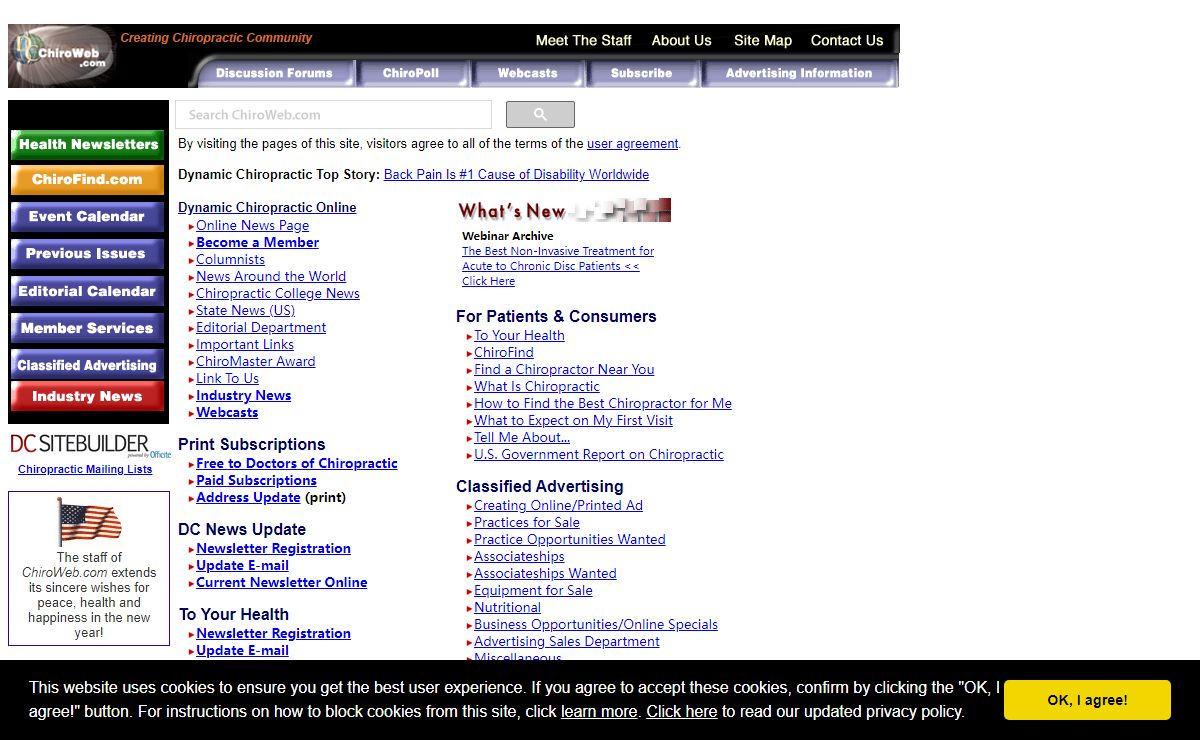Open Meet The Staff page
Viewport: 1200px width, 740px height.
pos(584,41)
